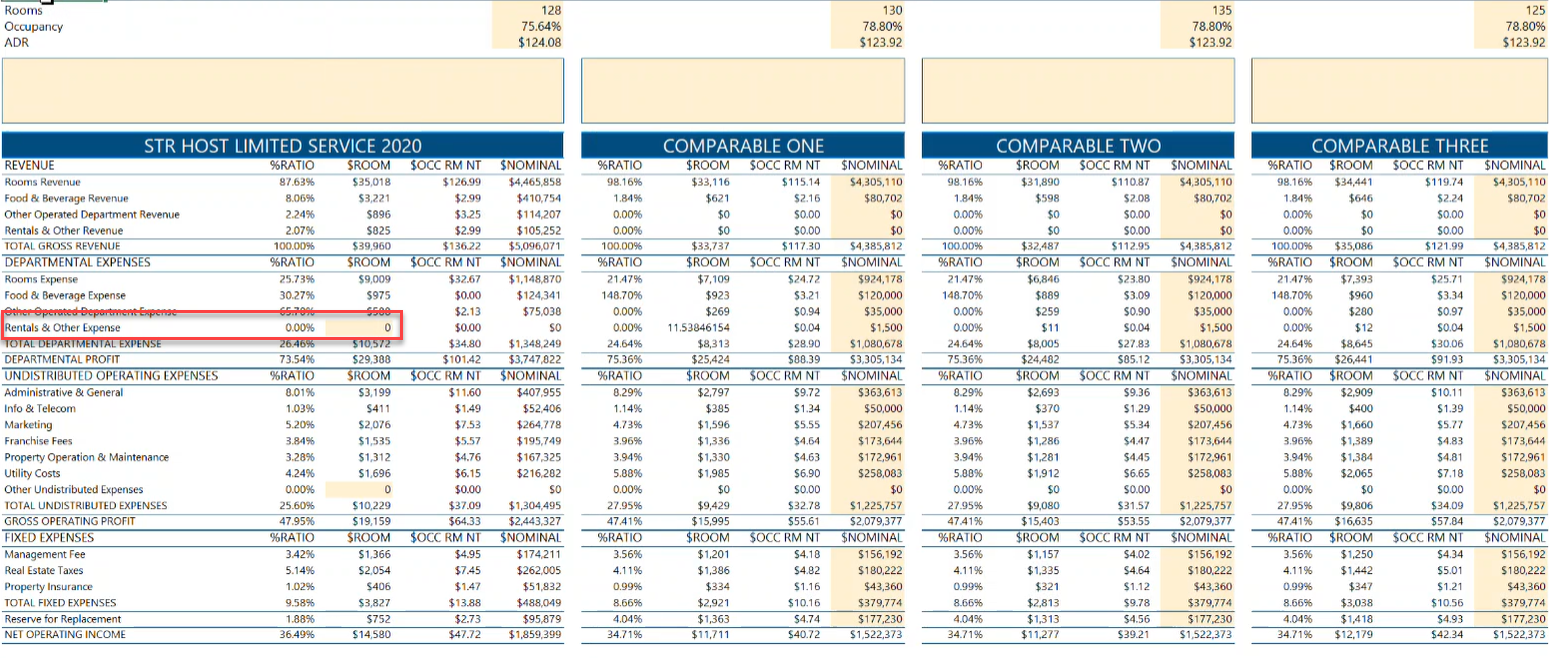Select the STR HOST LIMITED SERVICE 2020 header

click(x=283, y=146)
